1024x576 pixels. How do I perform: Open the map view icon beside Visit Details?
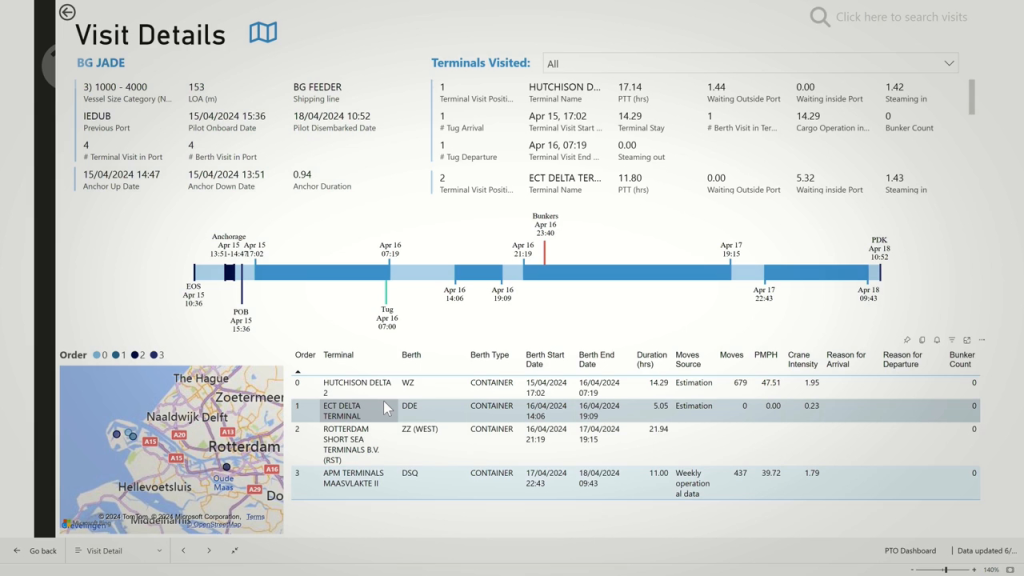[263, 33]
